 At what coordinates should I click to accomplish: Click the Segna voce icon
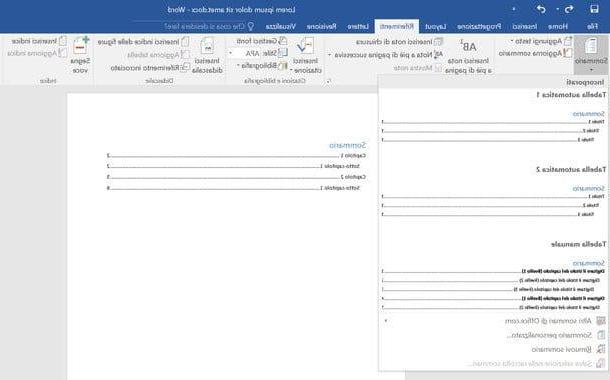tap(81, 45)
